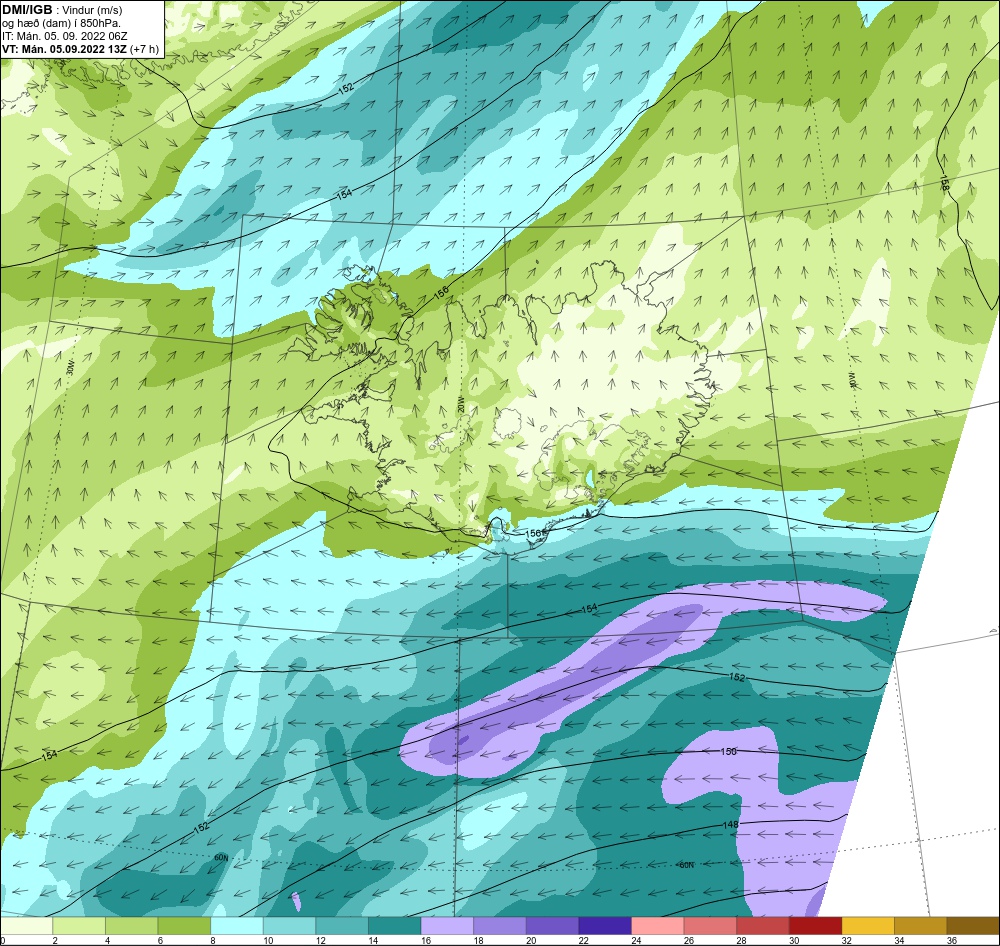Image resolution: width=1000 pixels, height=946 pixels.
Task: Choose the 6–8 m/s olive green legend swatch
Action: point(184,926)
